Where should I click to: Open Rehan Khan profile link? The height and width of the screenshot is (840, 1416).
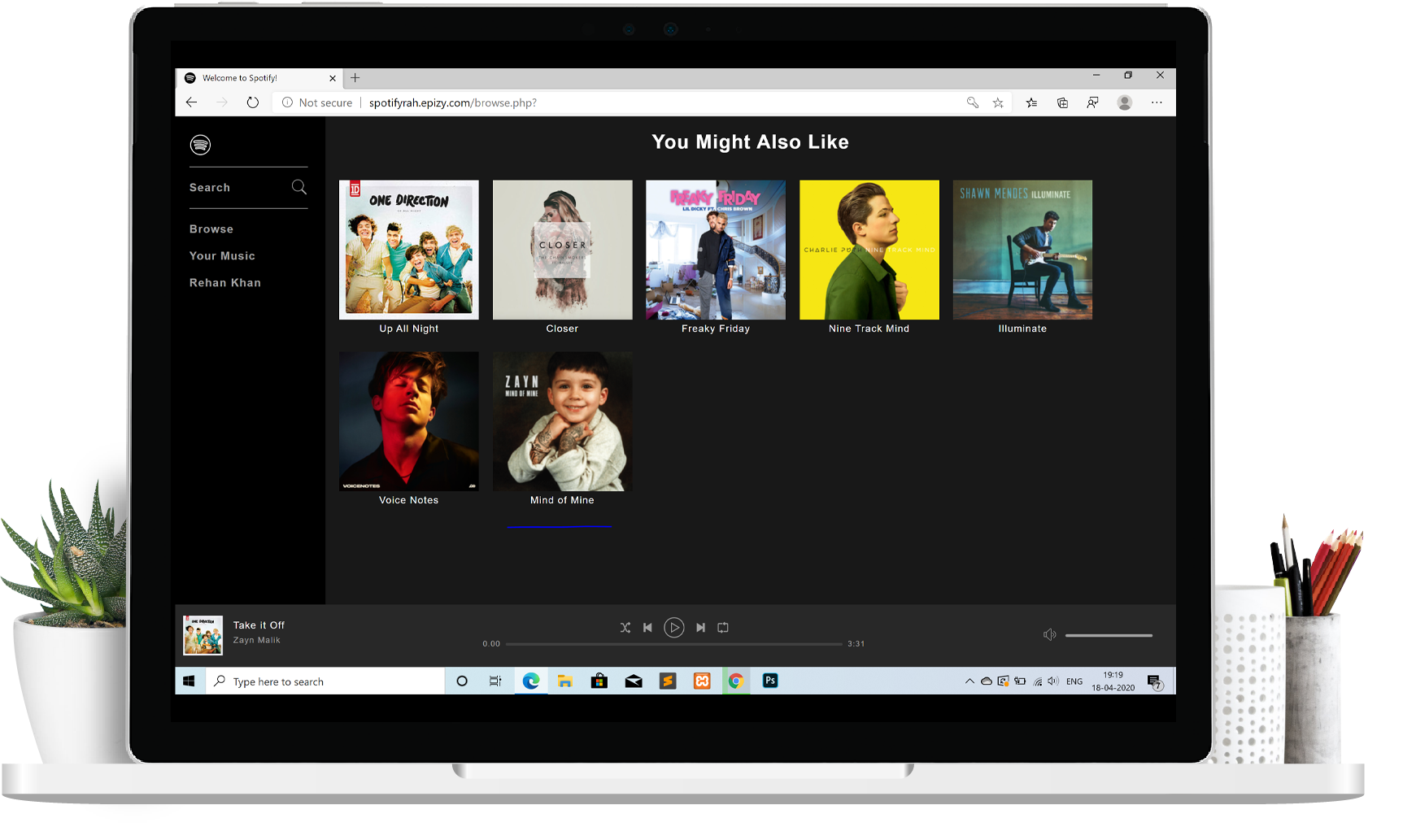(225, 283)
